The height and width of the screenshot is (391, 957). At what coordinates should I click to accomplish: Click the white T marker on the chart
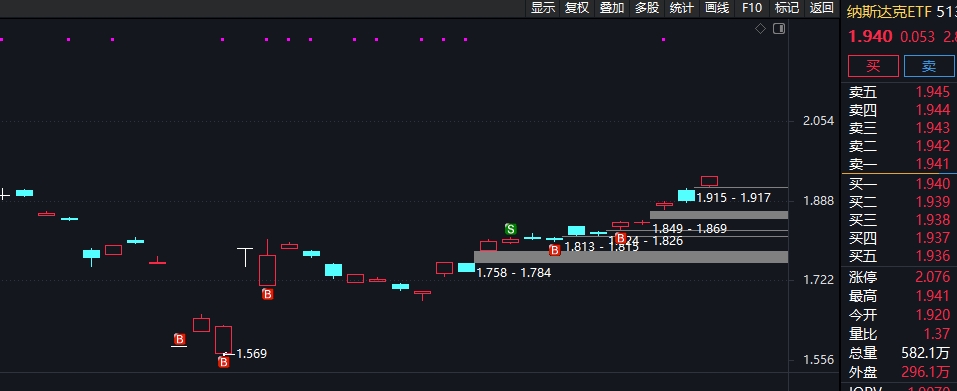point(245,257)
